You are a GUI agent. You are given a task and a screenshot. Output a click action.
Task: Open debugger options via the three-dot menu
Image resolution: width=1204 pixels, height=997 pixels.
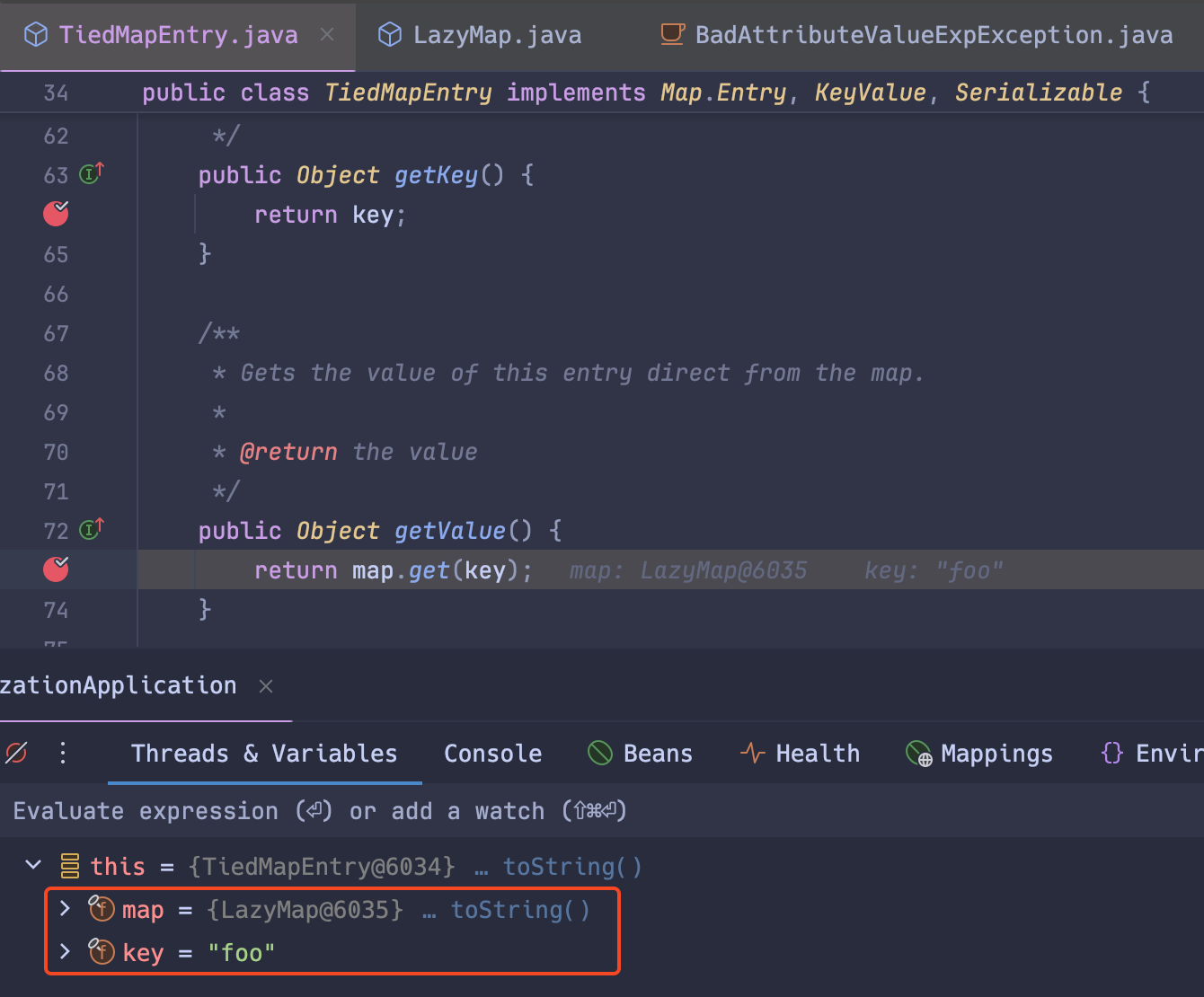[61, 754]
